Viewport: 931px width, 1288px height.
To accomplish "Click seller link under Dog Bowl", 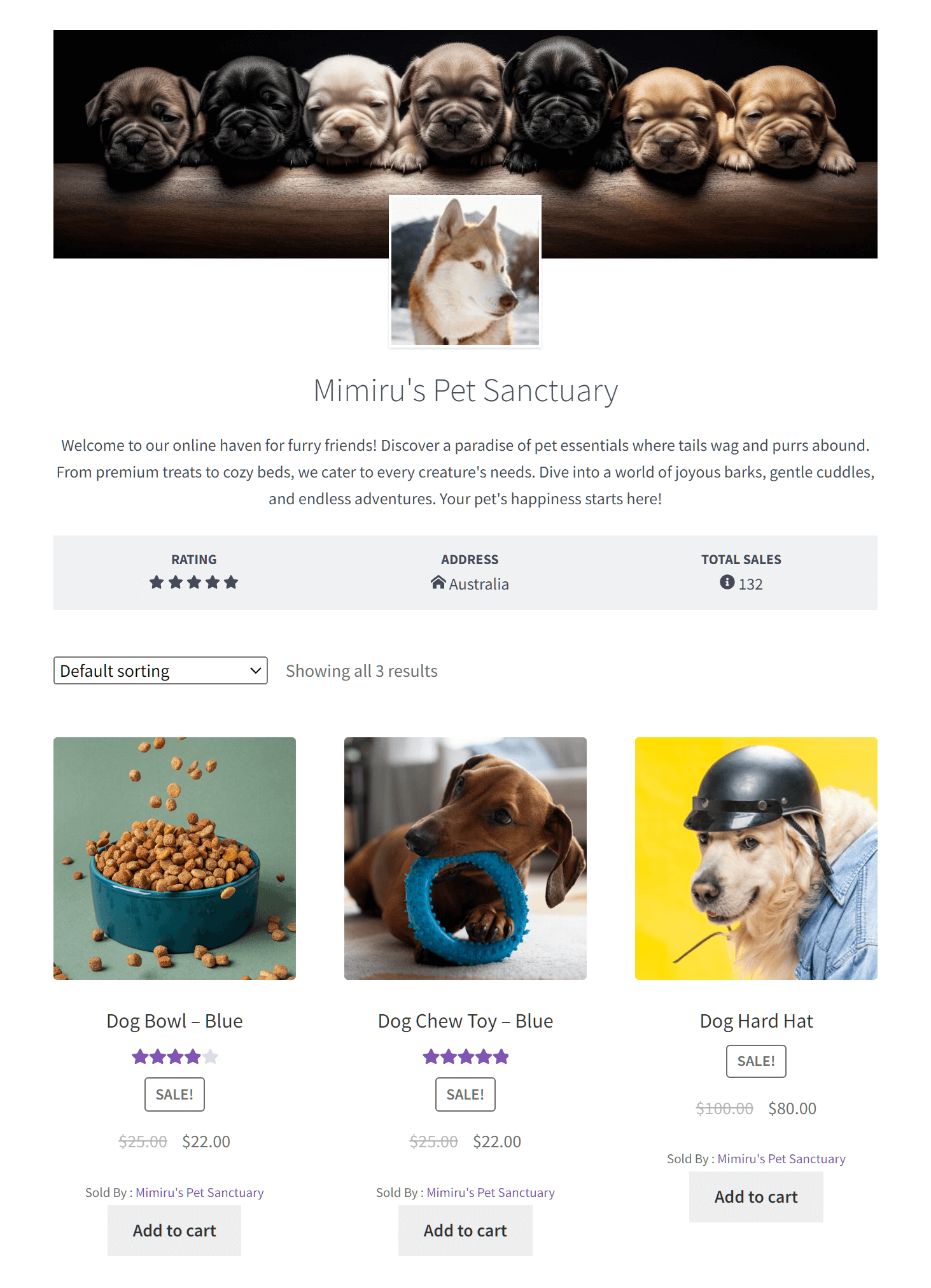I will pos(199,1192).
